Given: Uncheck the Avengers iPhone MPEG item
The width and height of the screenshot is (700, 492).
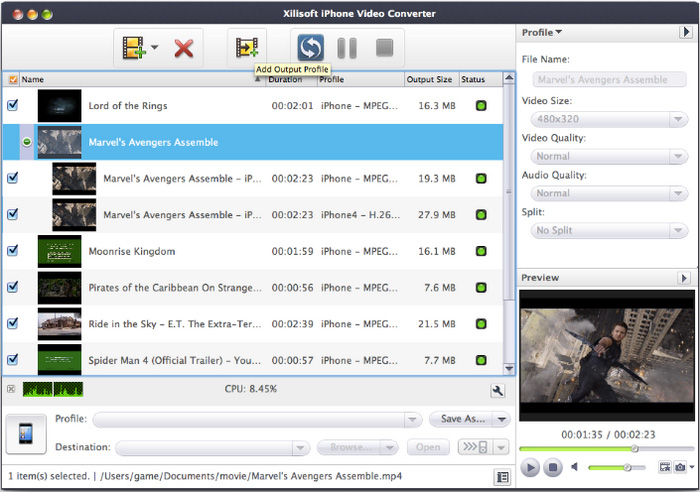Looking at the screenshot, I should pos(13,178).
